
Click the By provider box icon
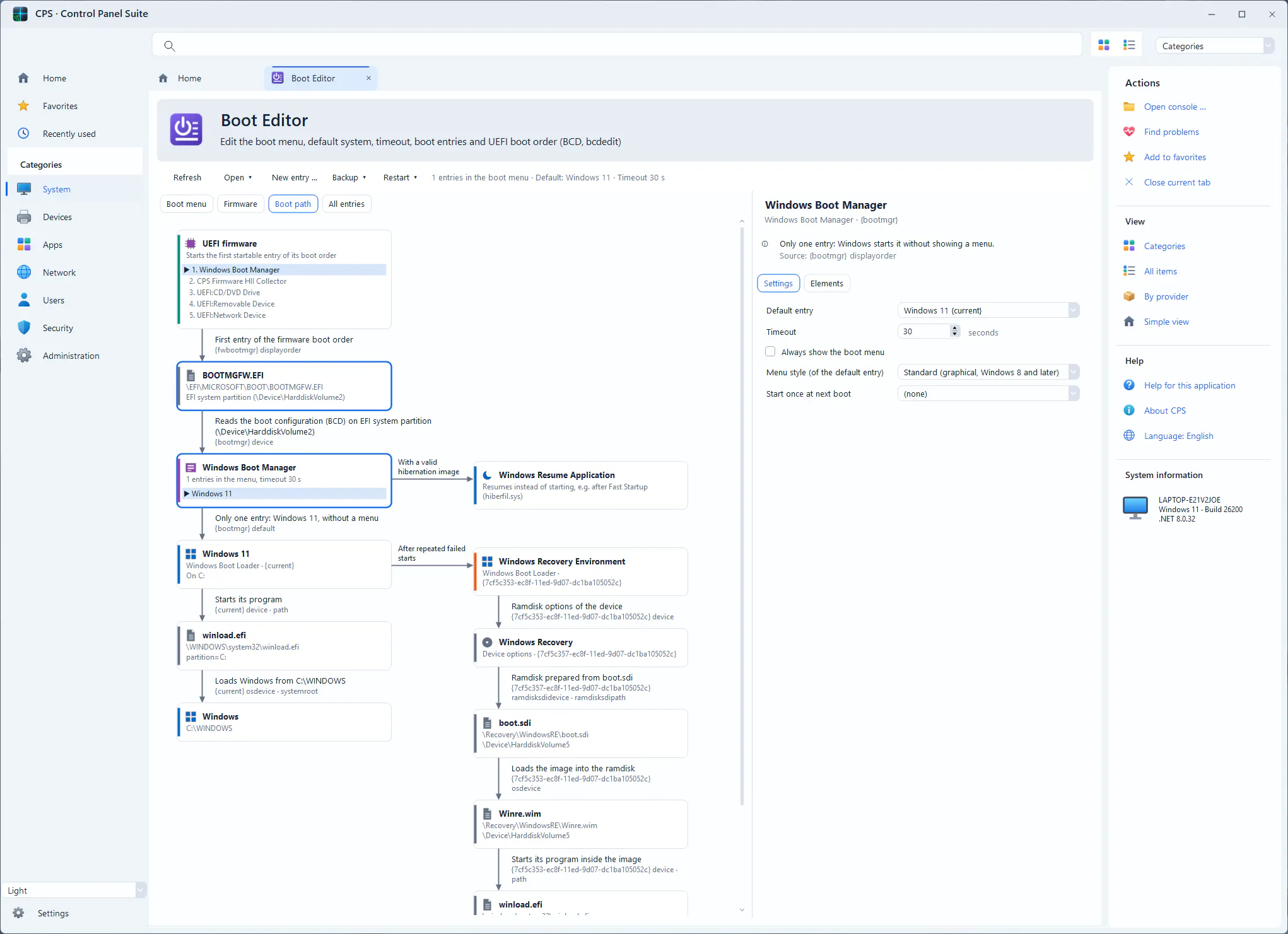pyautogui.click(x=1129, y=296)
